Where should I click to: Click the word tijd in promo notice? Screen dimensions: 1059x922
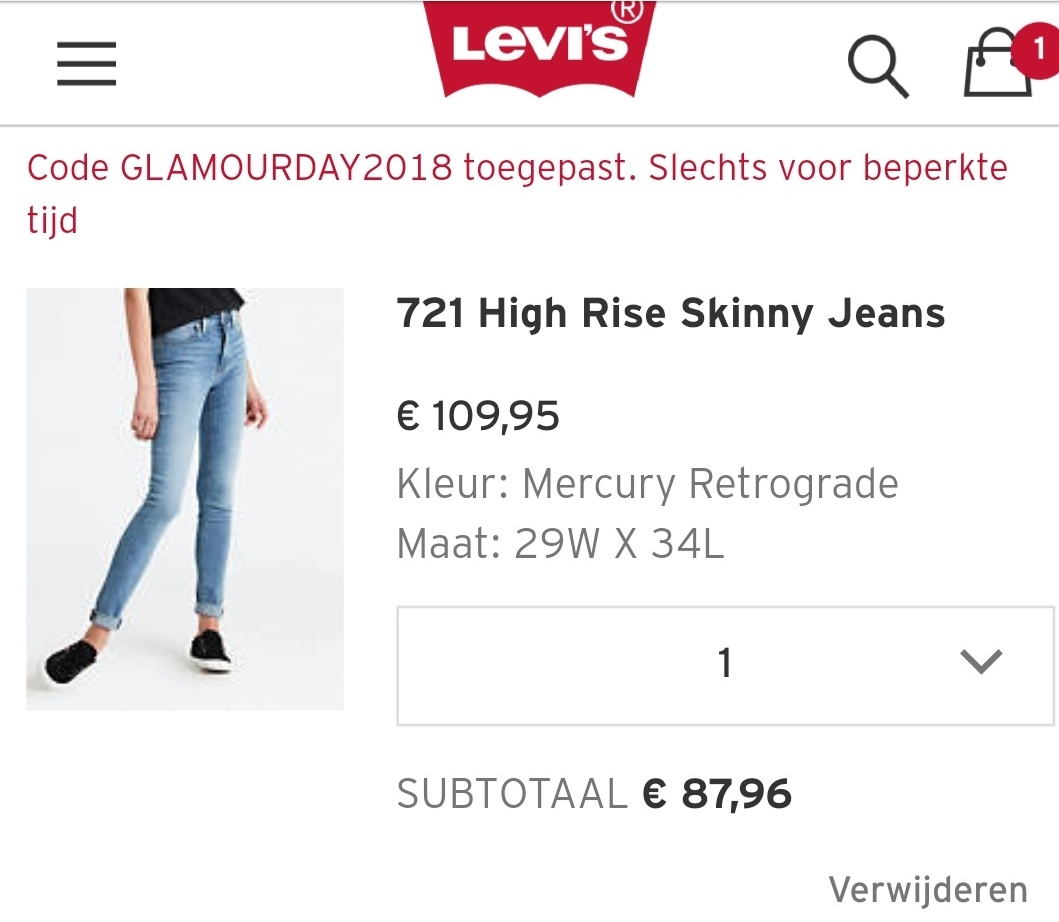[x=53, y=220]
